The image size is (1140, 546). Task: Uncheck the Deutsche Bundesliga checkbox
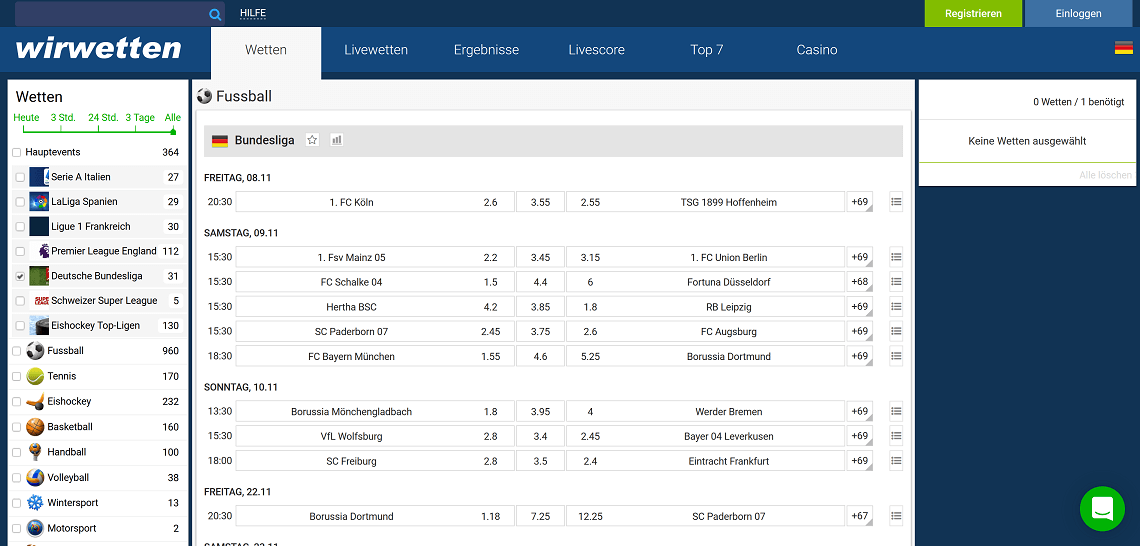20,276
